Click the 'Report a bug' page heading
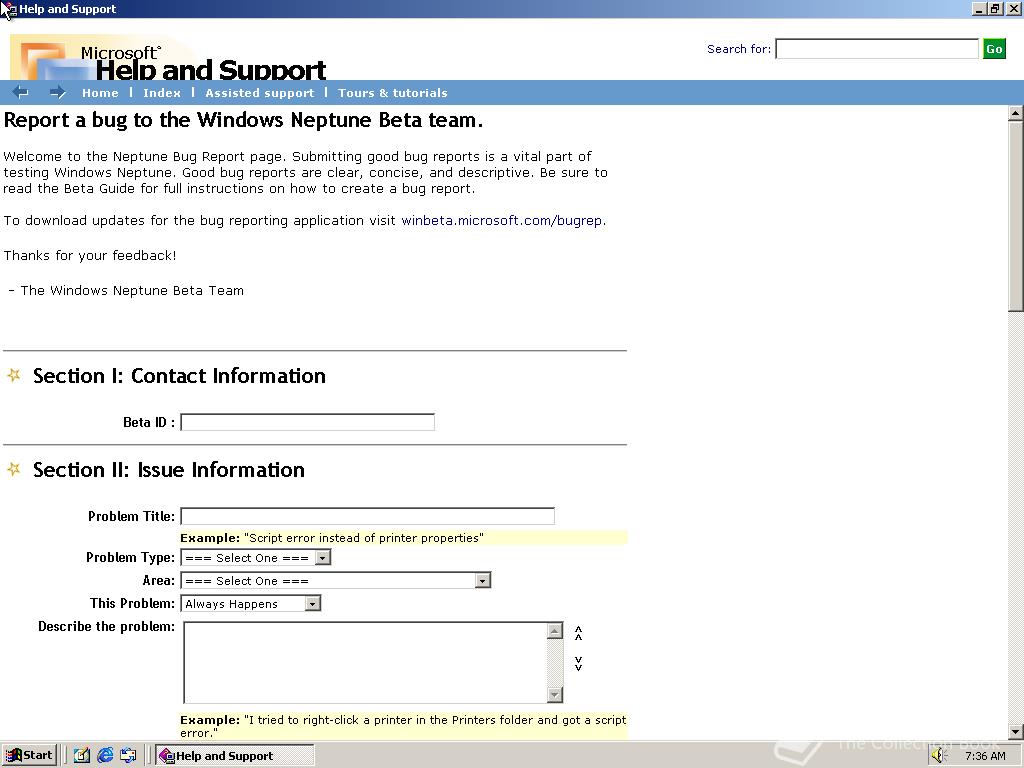The image size is (1024, 768). point(243,120)
